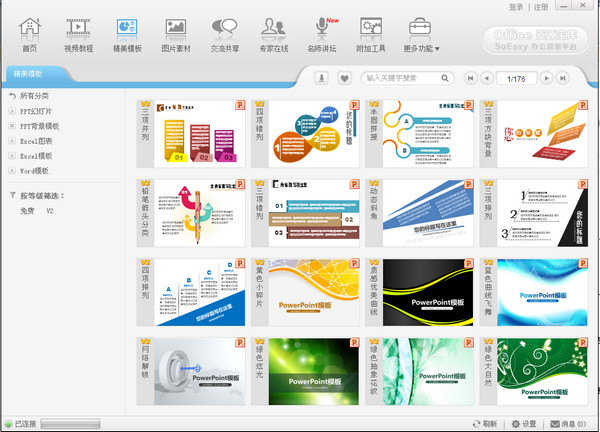Click the download icon beside the search box
The width and height of the screenshot is (600, 432).
click(321, 78)
